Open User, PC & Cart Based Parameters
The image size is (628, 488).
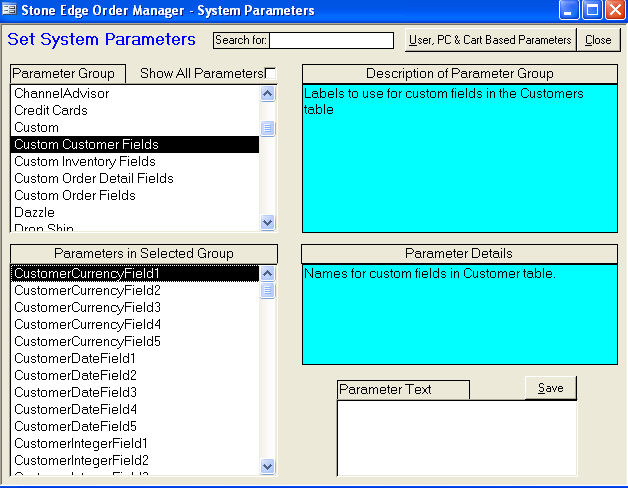tap(490, 40)
